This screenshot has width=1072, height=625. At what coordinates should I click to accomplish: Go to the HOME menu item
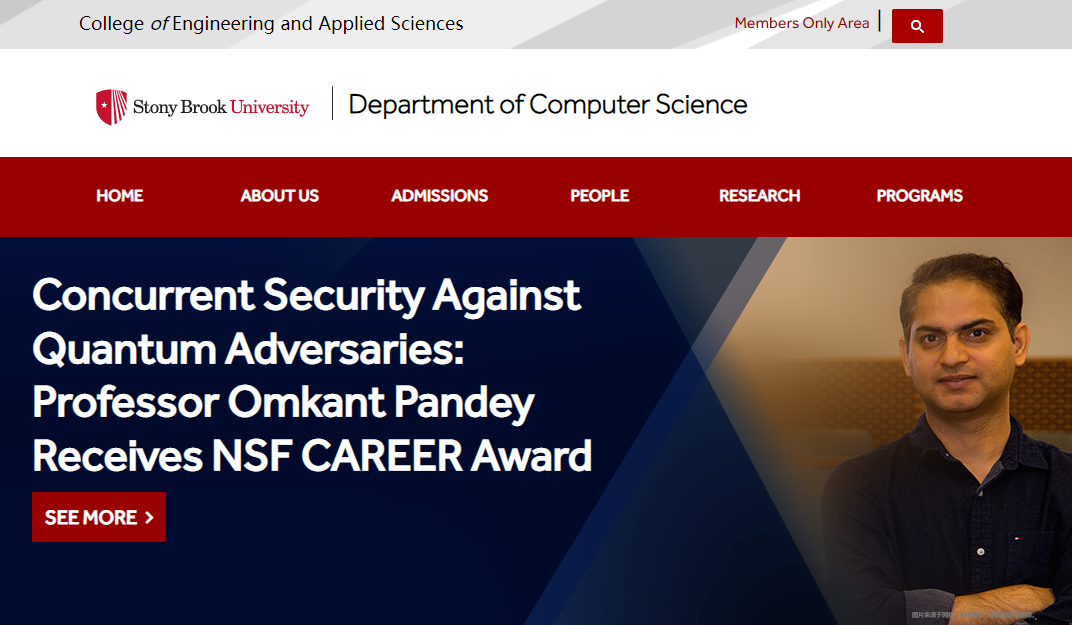[120, 196]
